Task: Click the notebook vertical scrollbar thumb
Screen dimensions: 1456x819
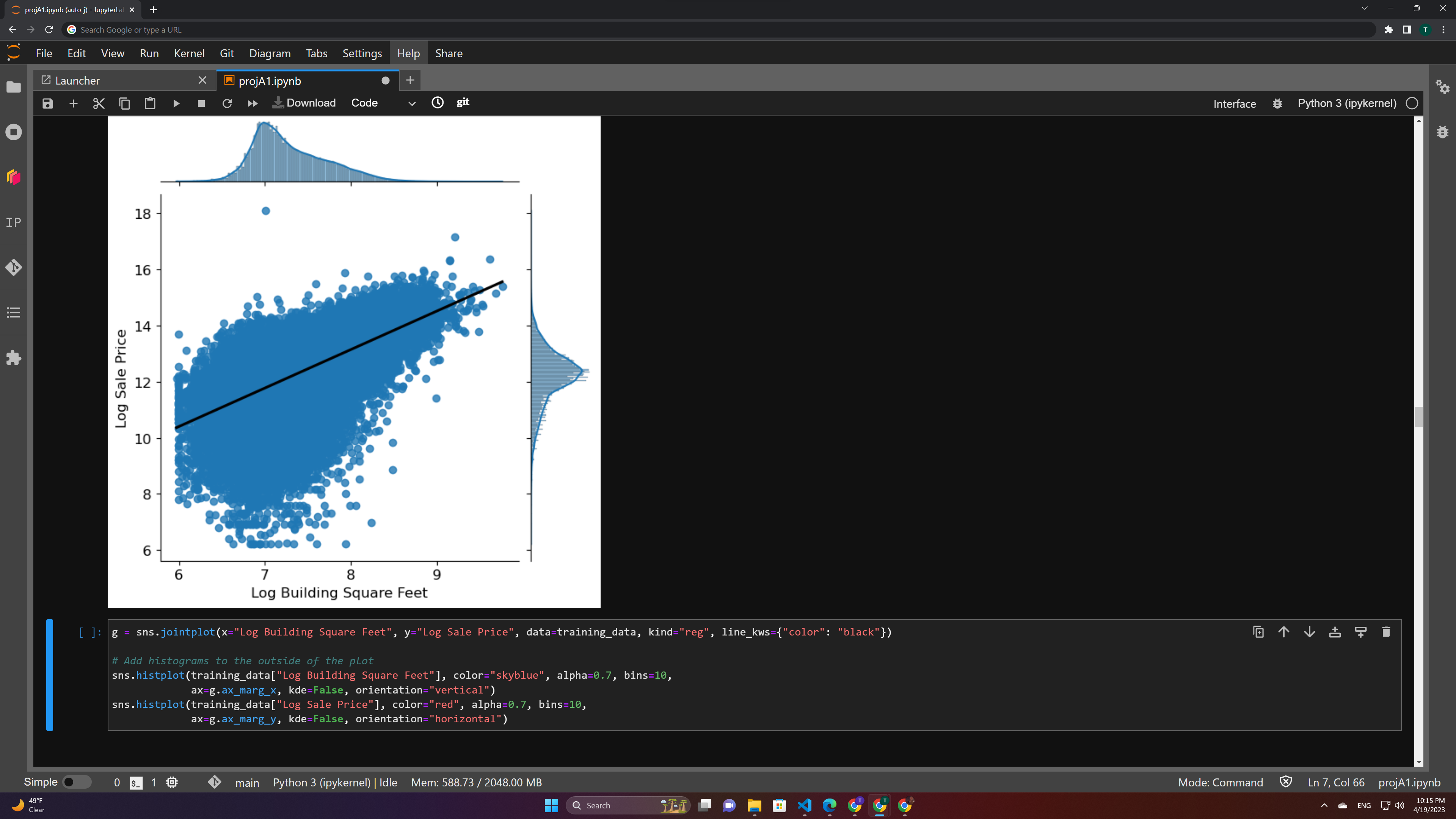Action: [1419, 417]
